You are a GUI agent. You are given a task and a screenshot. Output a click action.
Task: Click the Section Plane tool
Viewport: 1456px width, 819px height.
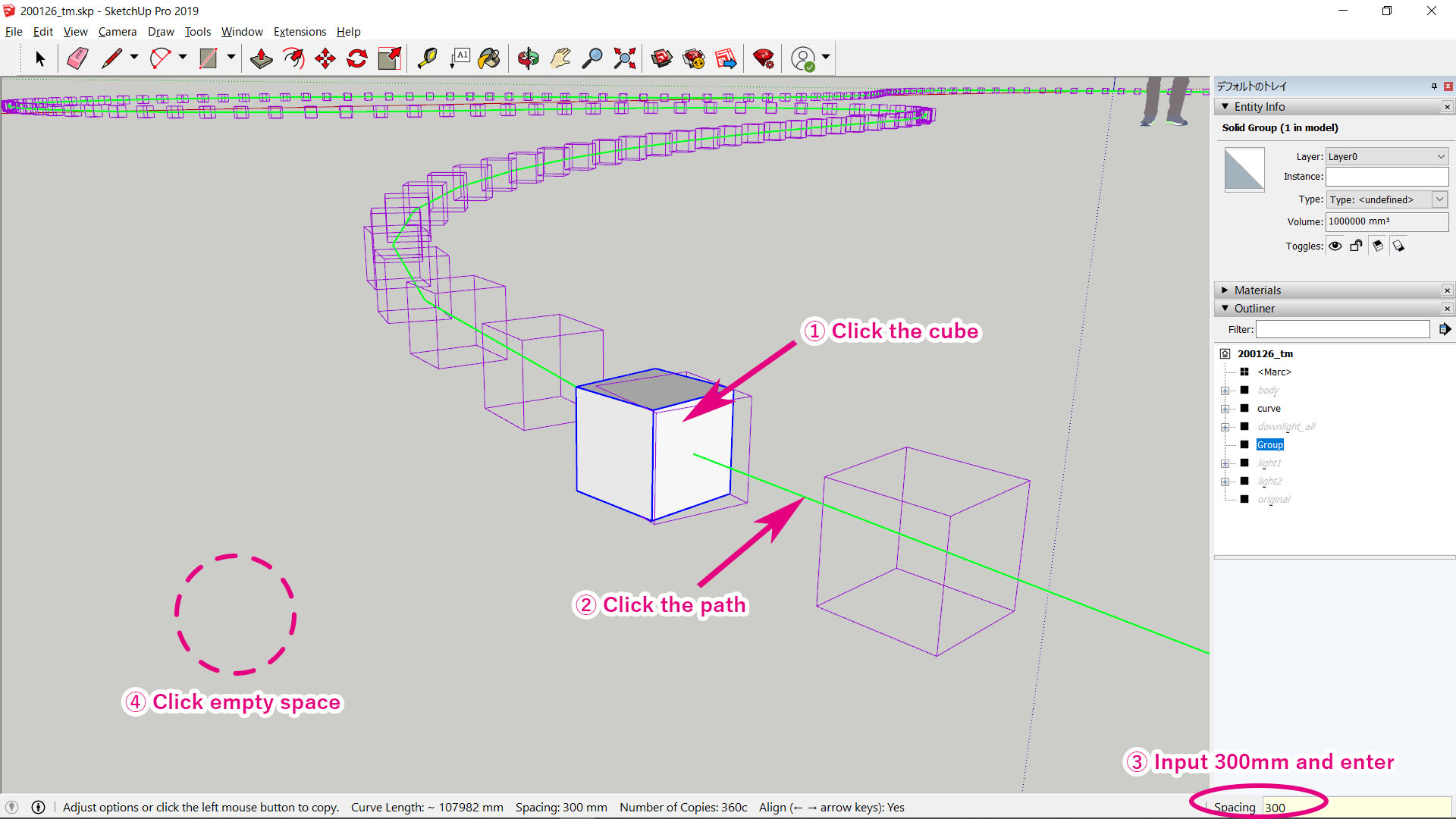click(392, 58)
